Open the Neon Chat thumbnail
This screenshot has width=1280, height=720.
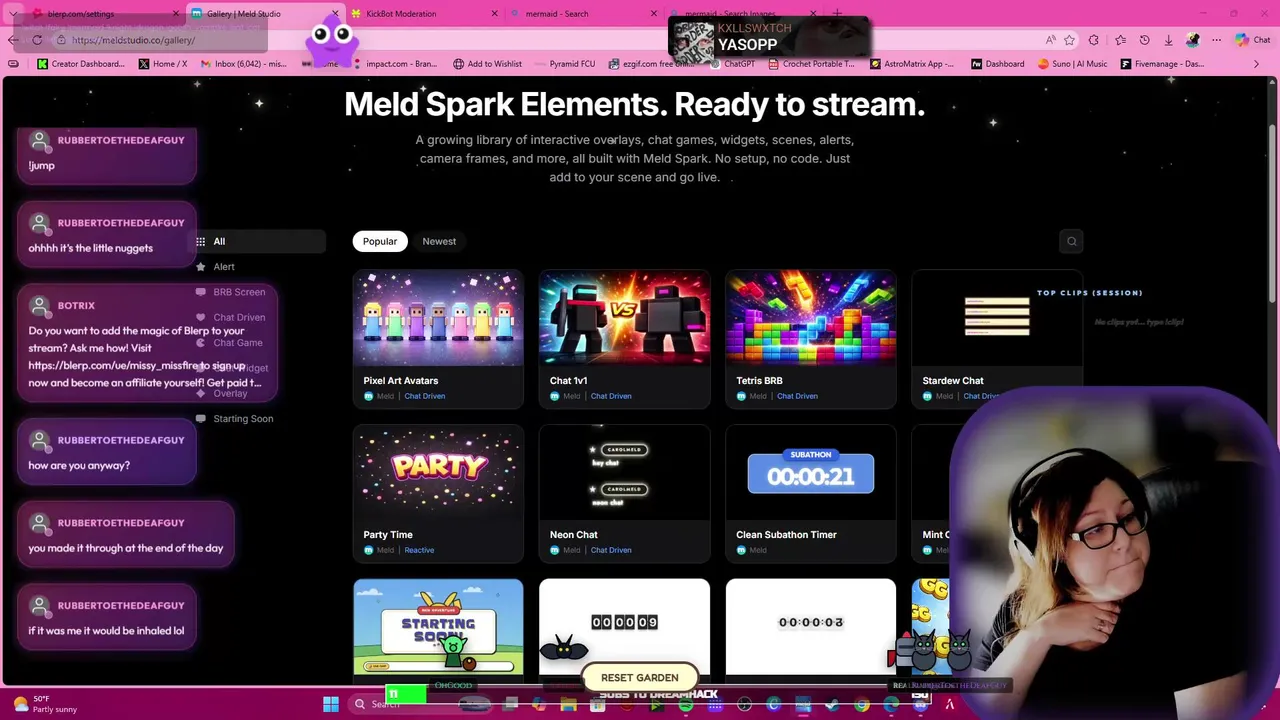click(x=624, y=472)
